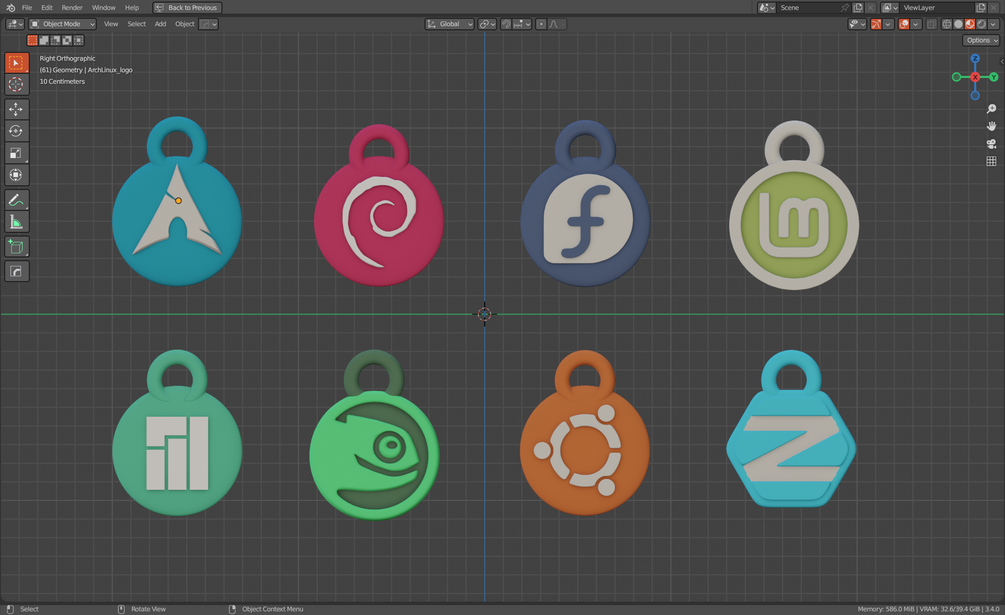Viewport: 1005px width, 615px height.
Task: Click the red X axis gizmo ball
Action: (975, 77)
